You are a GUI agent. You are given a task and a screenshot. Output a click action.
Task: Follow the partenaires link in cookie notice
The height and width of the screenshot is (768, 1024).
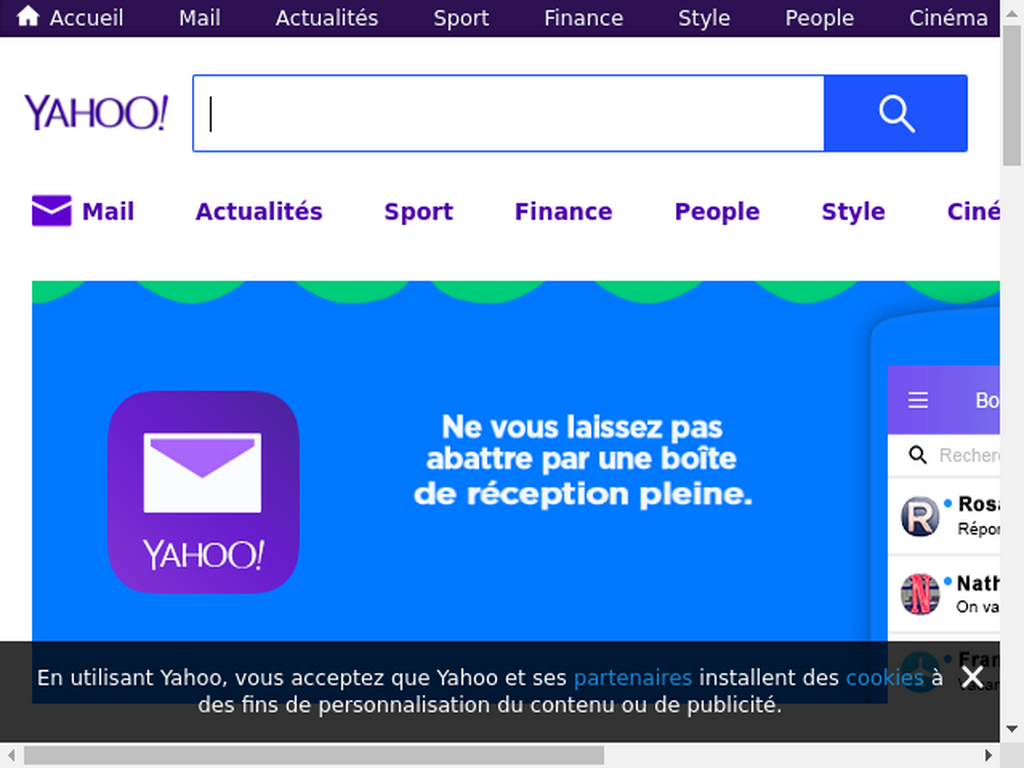point(632,678)
